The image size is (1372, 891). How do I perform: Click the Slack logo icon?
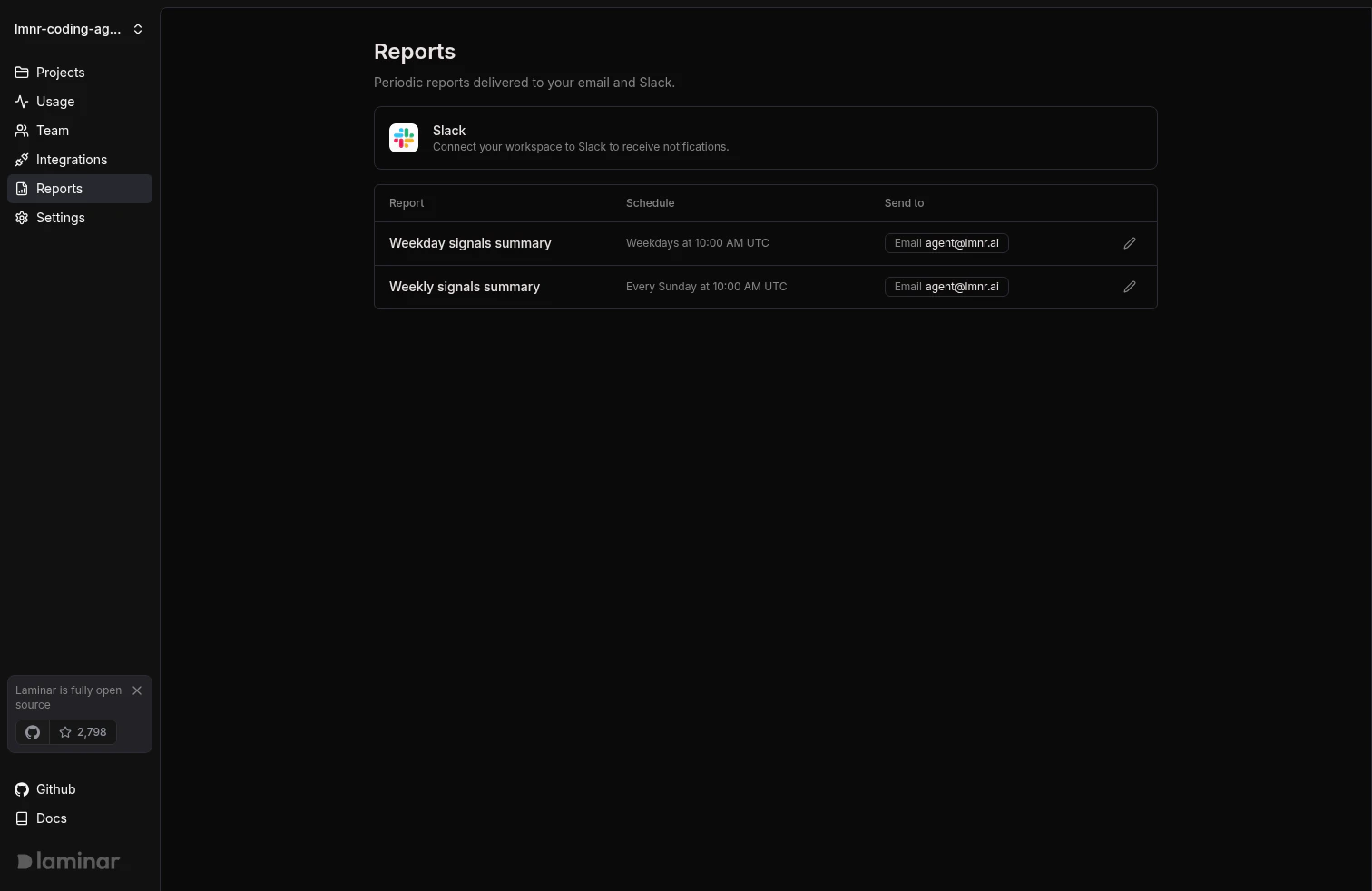[403, 137]
